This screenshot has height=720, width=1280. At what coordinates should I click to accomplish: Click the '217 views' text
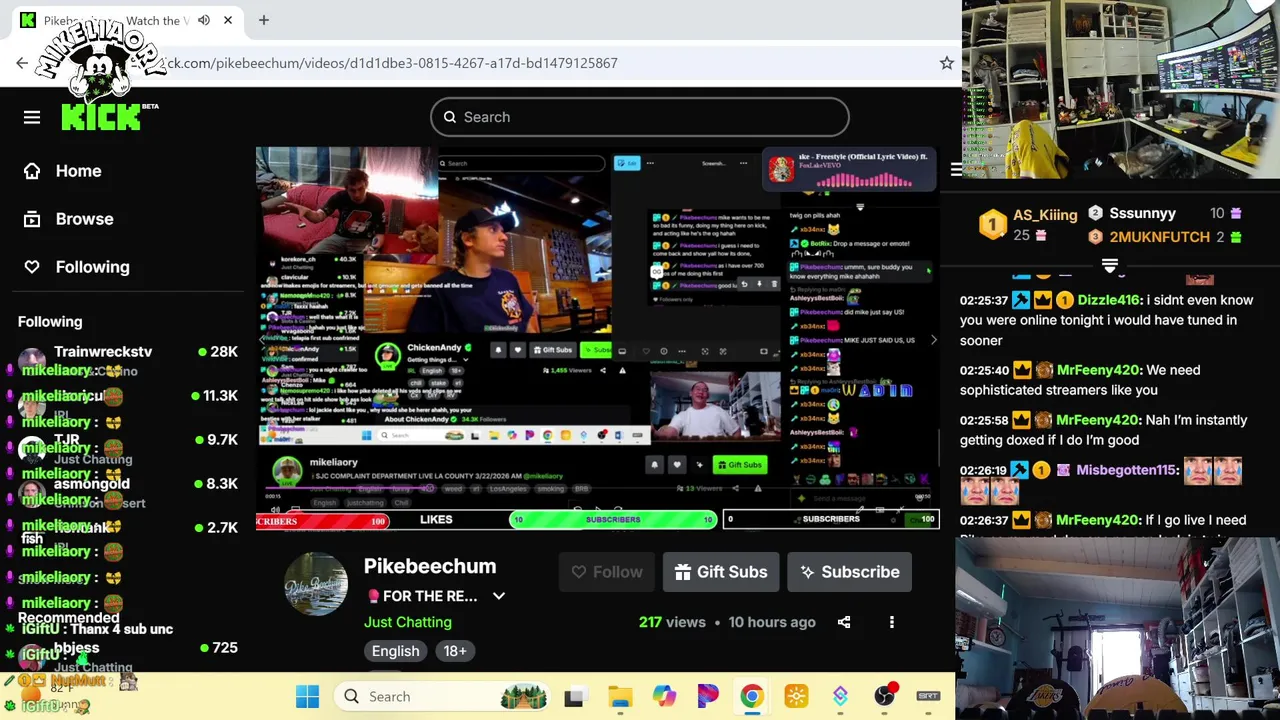[672, 622]
